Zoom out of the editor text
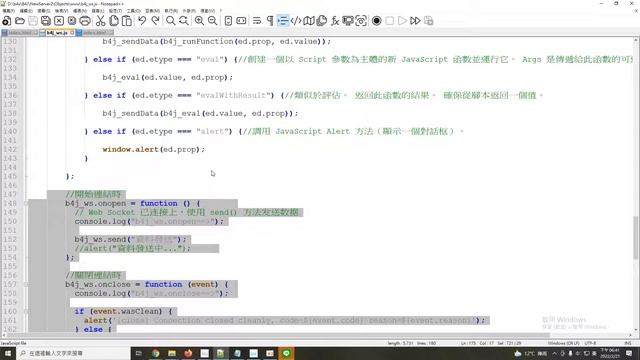This screenshot has height=360, width=640. point(212,21)
